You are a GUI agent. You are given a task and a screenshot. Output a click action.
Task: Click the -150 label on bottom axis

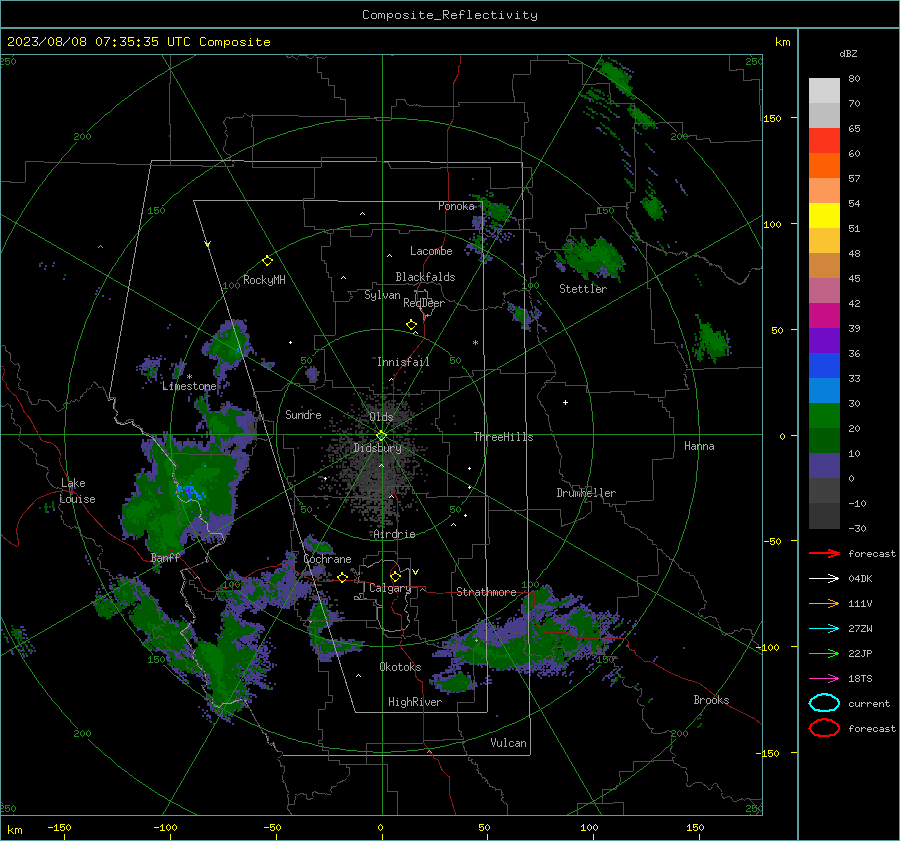(59, 827)
